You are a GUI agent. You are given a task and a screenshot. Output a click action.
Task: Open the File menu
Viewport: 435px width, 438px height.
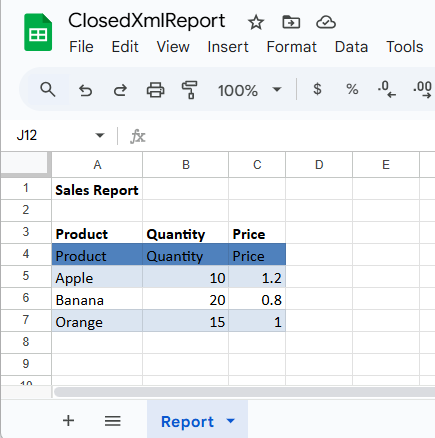(81, 47)
